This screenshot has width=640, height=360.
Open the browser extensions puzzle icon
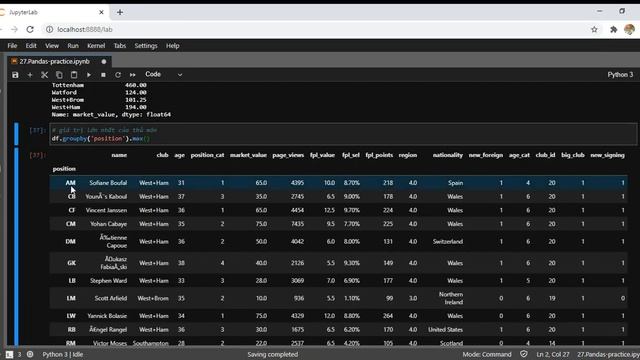pos(613,29)
